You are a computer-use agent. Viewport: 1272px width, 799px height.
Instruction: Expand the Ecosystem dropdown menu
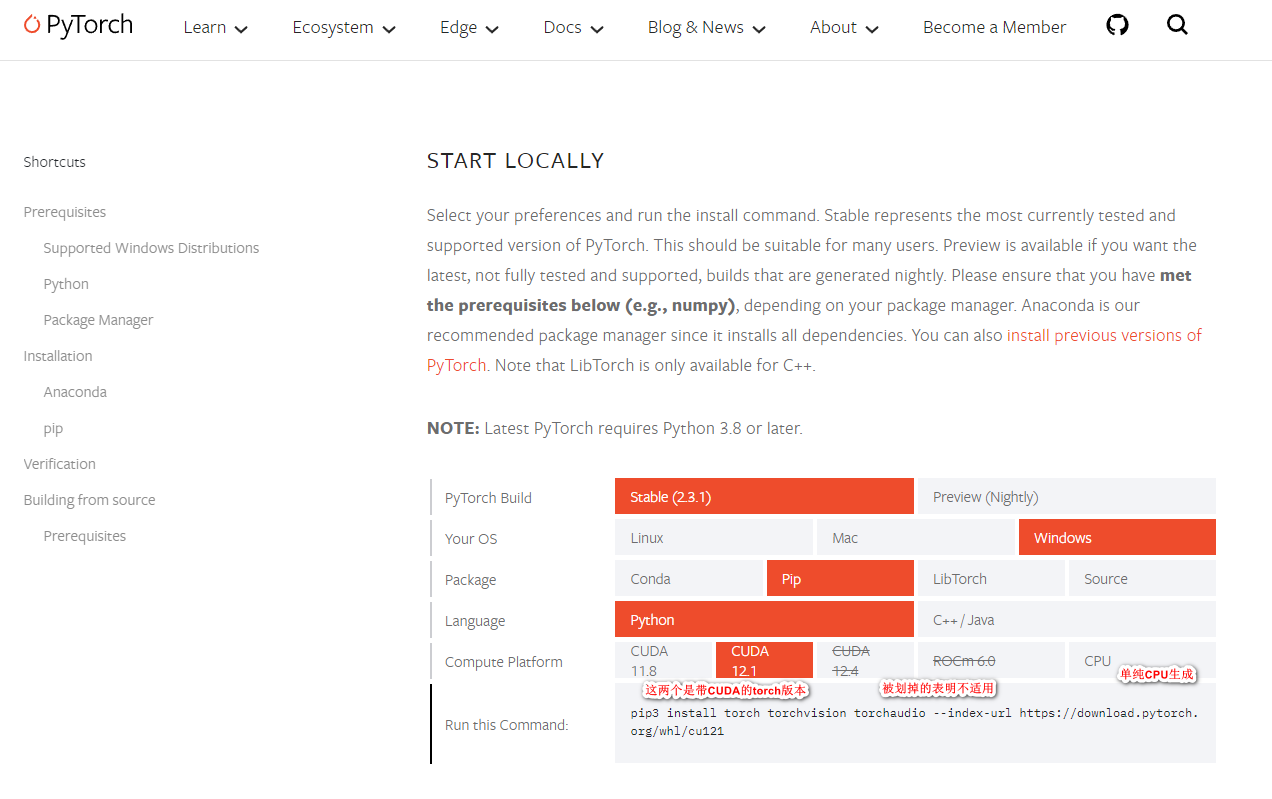344,28
